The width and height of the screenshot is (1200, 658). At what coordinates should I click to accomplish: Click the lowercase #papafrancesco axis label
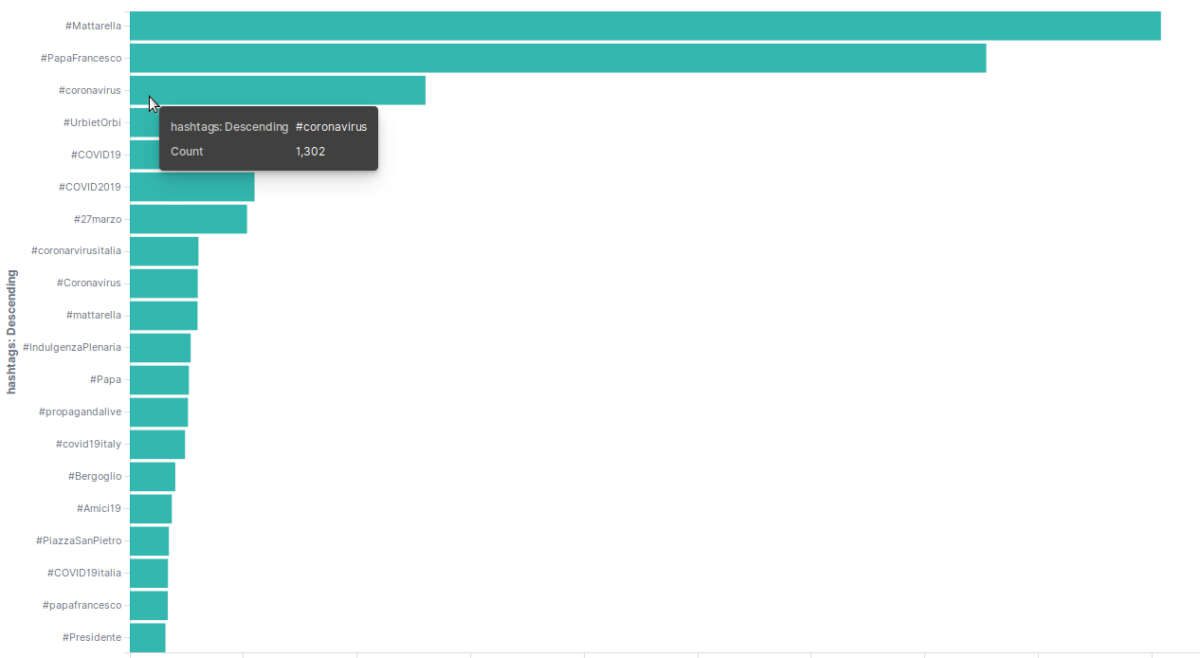82,605
